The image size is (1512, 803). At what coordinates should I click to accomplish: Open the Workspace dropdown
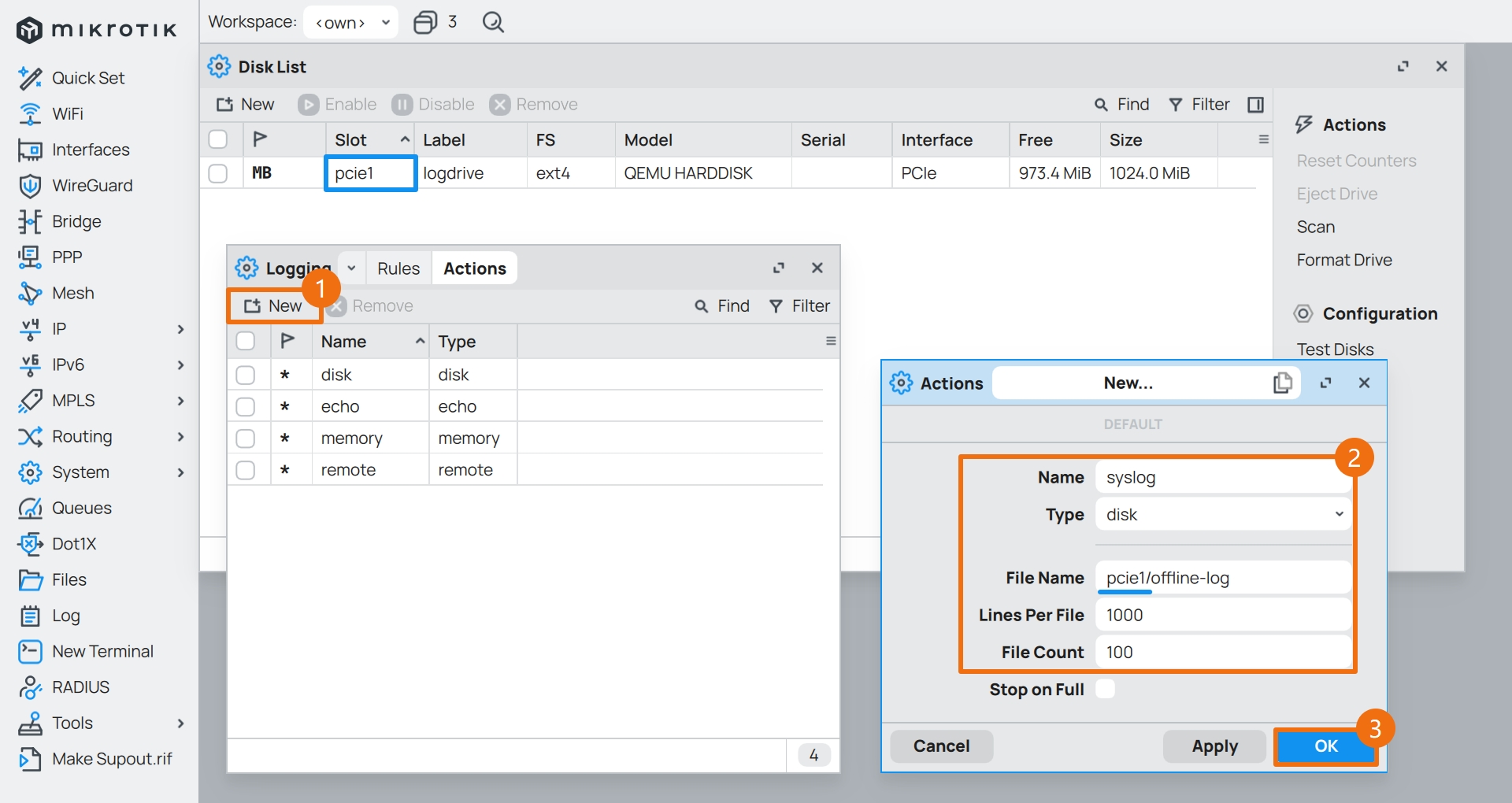(351, 22)
